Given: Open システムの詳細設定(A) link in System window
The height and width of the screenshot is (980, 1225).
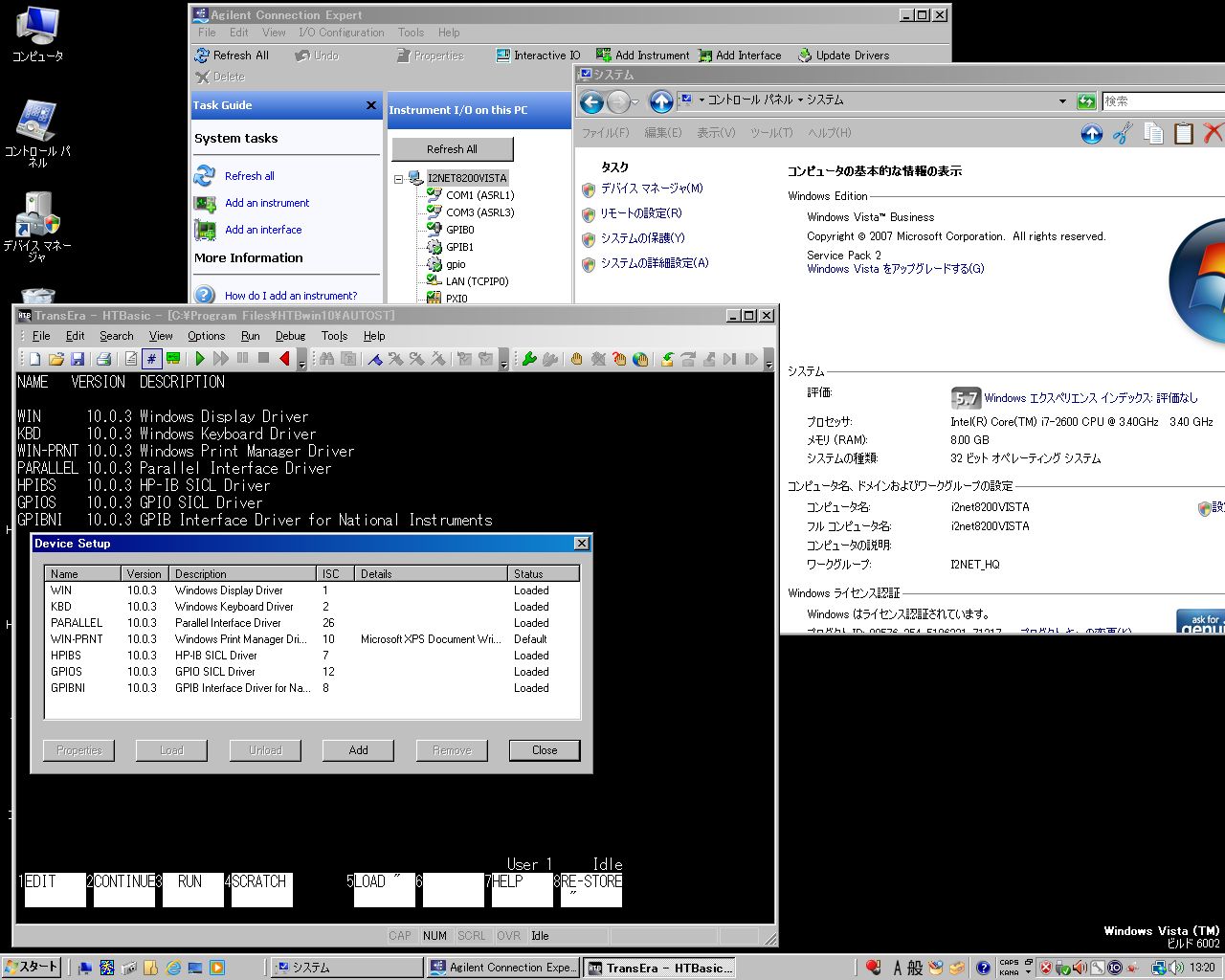Looking at the screenshot, I should pyautogui.click(x=655, y=263).
